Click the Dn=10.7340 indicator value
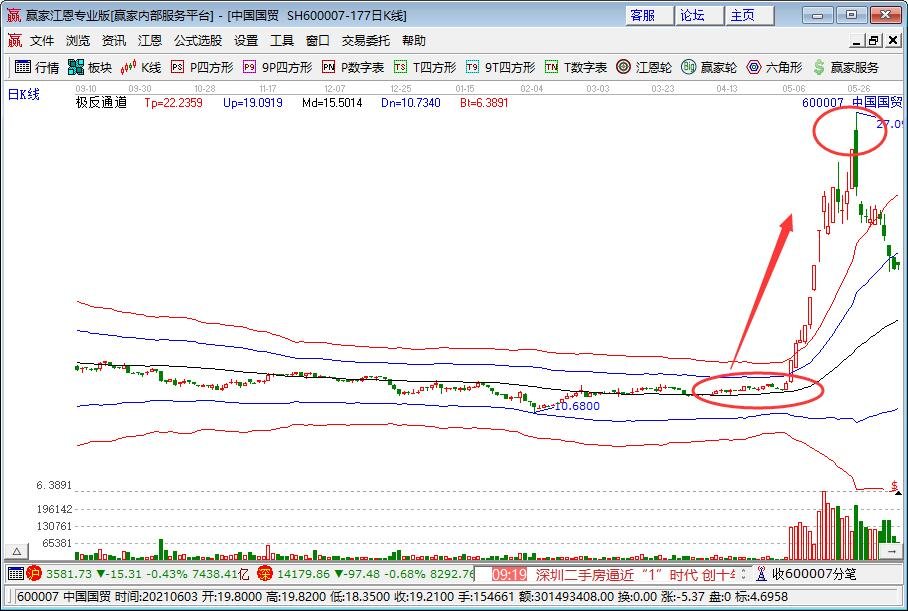Viewport: 908px width, 611px height. [x=411, y=103]
